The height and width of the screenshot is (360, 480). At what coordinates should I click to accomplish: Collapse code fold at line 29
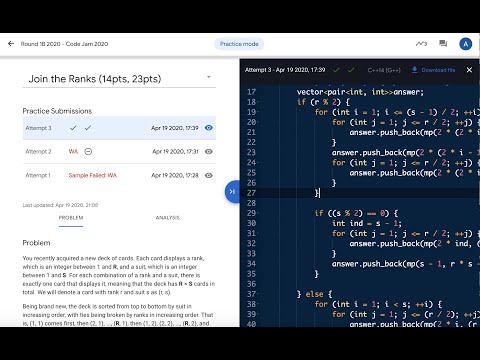pyautogui.click(x=258, y=213)
